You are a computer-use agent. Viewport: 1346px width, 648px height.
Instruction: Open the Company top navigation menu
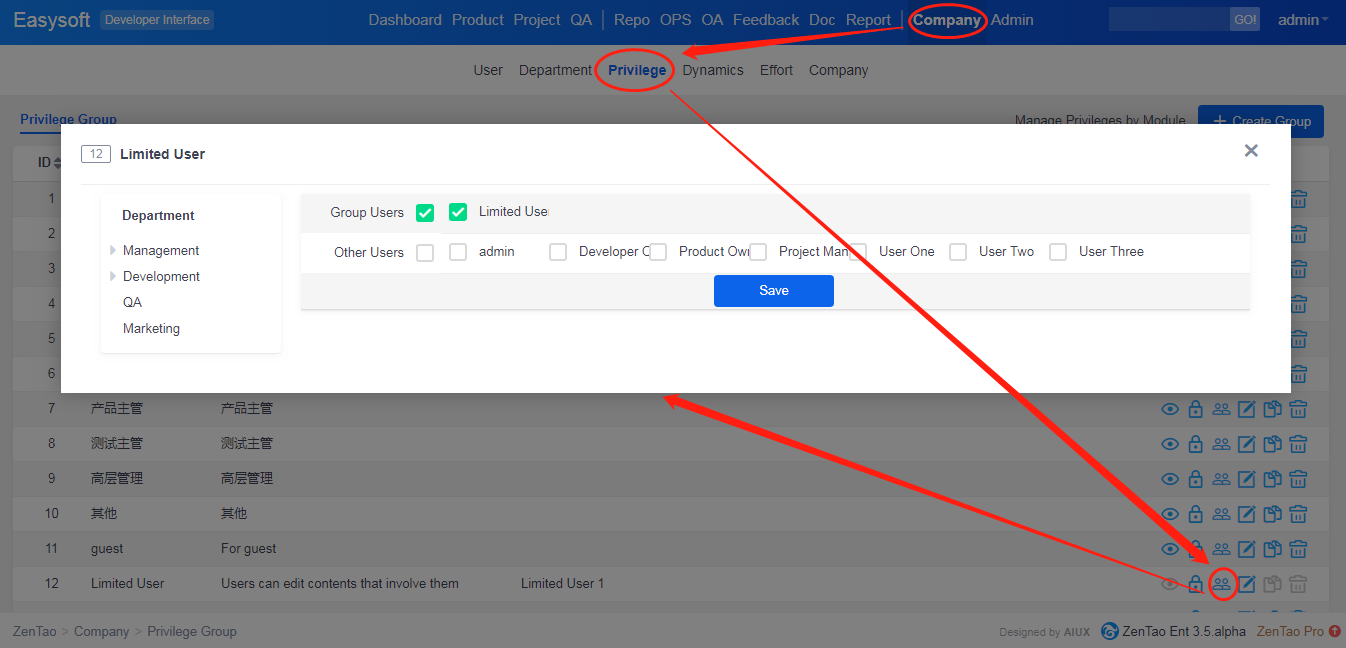[x=946, y=20]
